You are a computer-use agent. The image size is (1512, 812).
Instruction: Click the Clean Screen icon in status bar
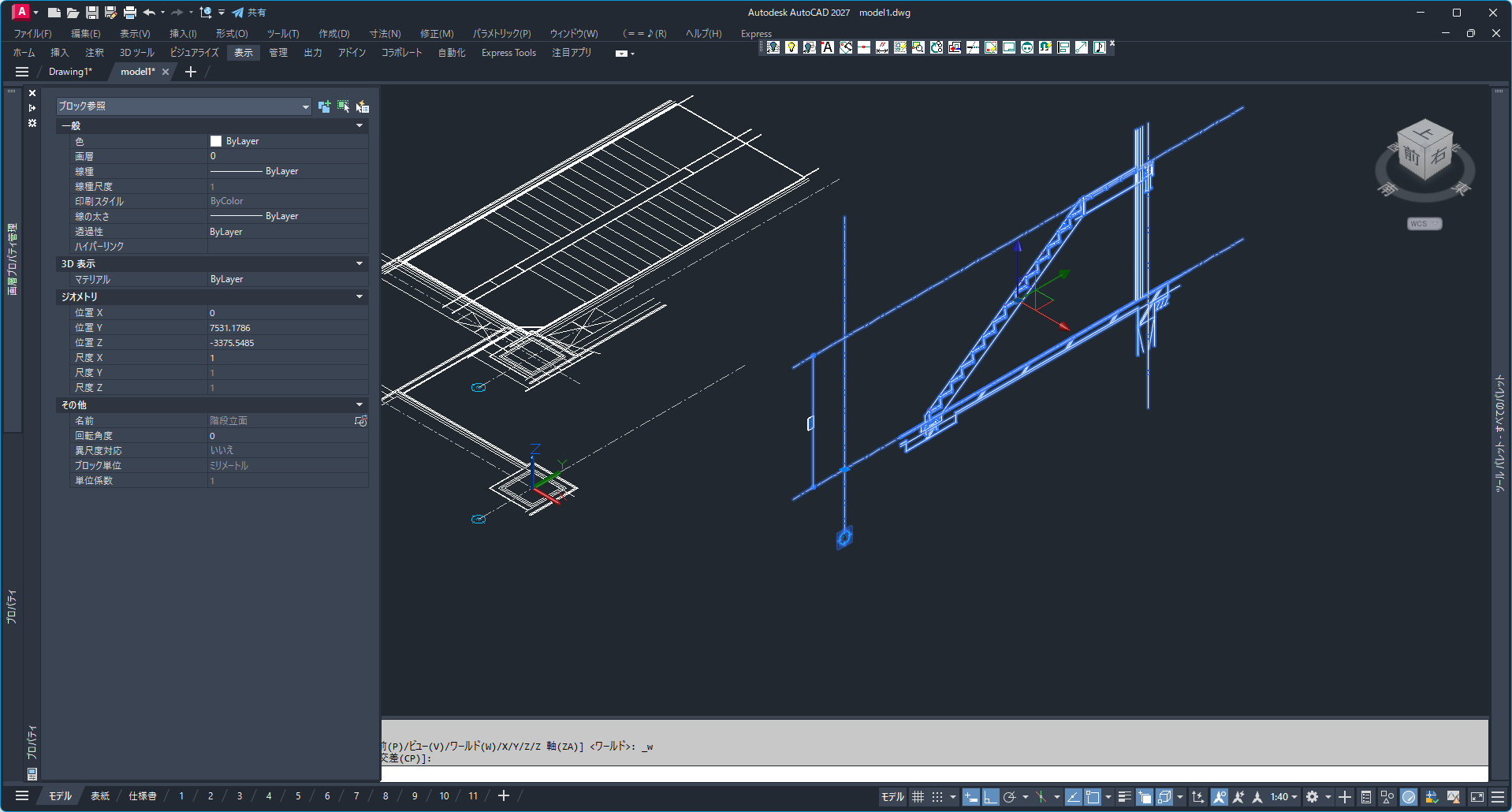coord(1477,797)
